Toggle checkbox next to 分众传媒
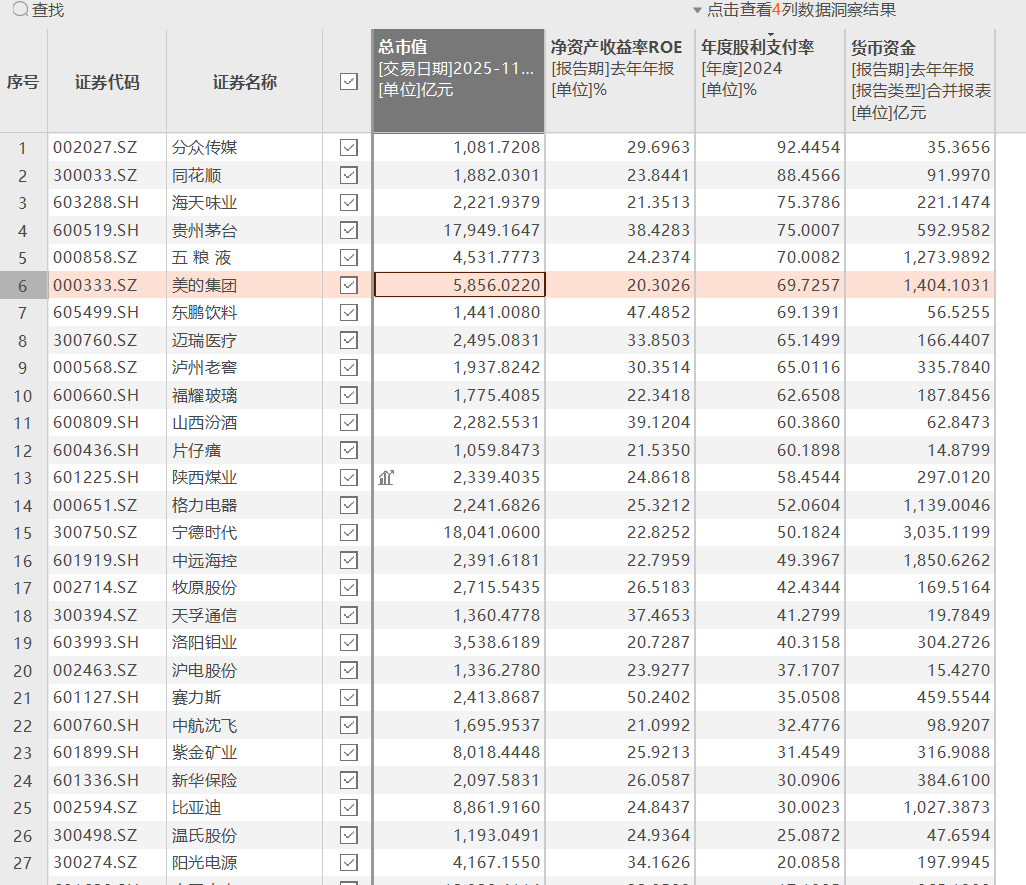Viewport: 1026px width, 885px height. [348, 148]
